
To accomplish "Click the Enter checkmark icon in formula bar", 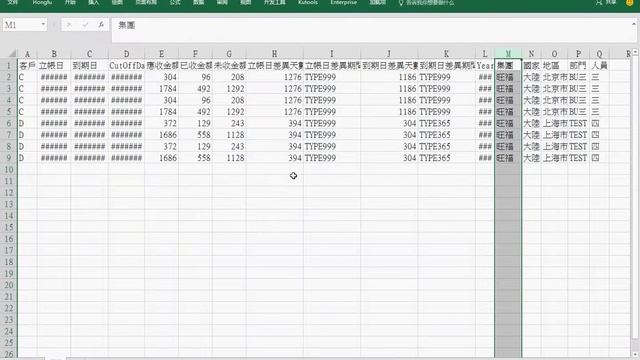I will 85,25.
